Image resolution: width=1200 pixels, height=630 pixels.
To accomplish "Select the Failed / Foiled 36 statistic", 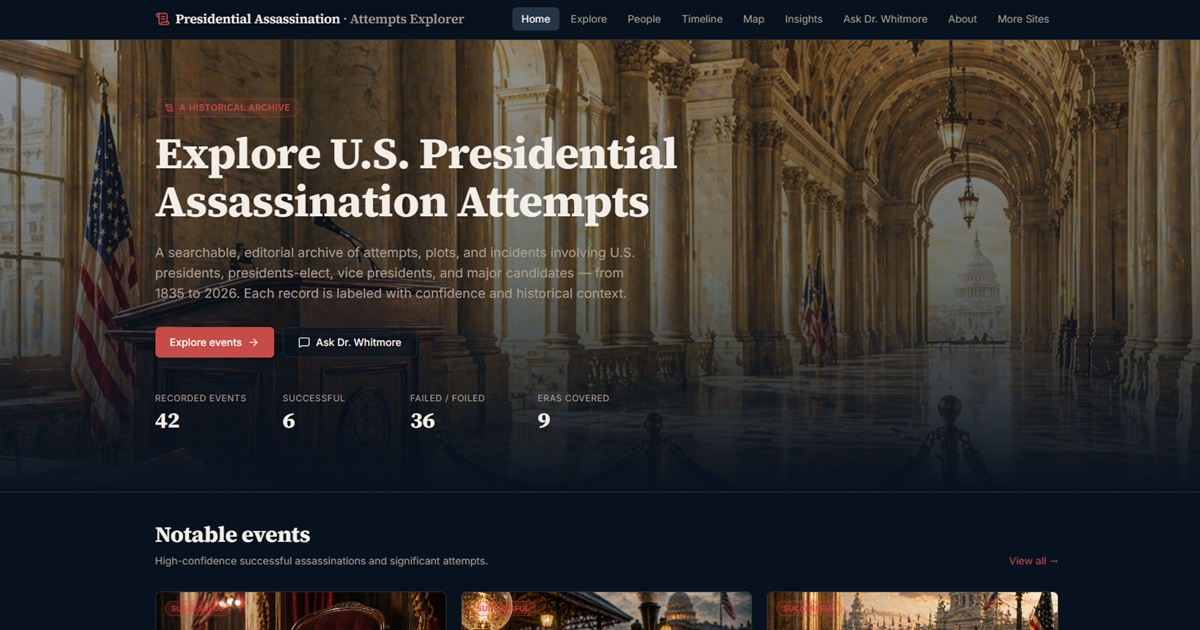I will pyautogui.click(x=447, y=412).
